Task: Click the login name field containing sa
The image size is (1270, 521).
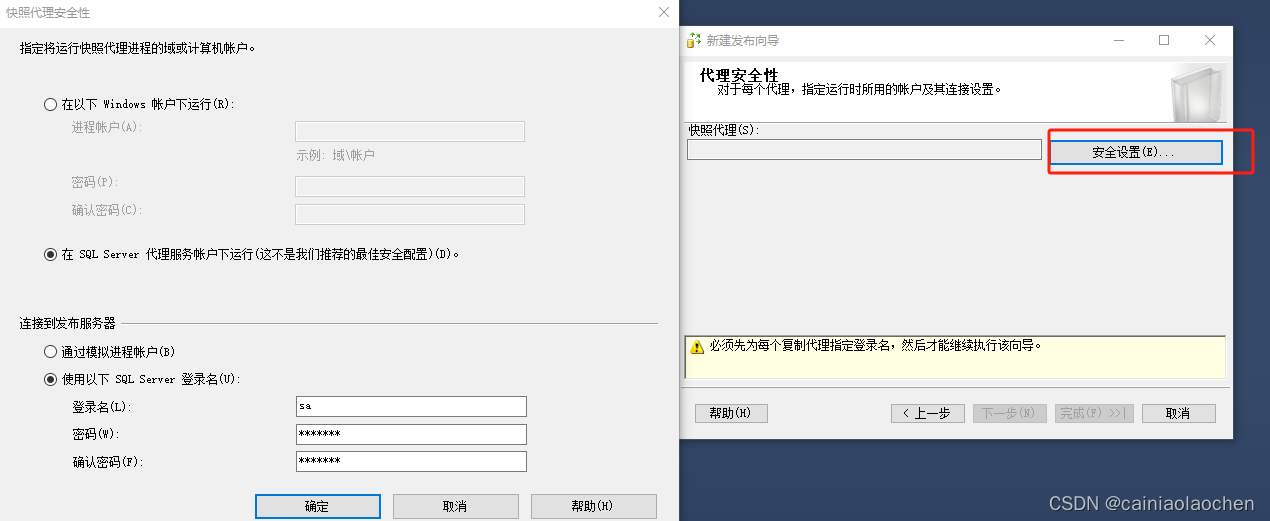Action: (x=411, y=406)
